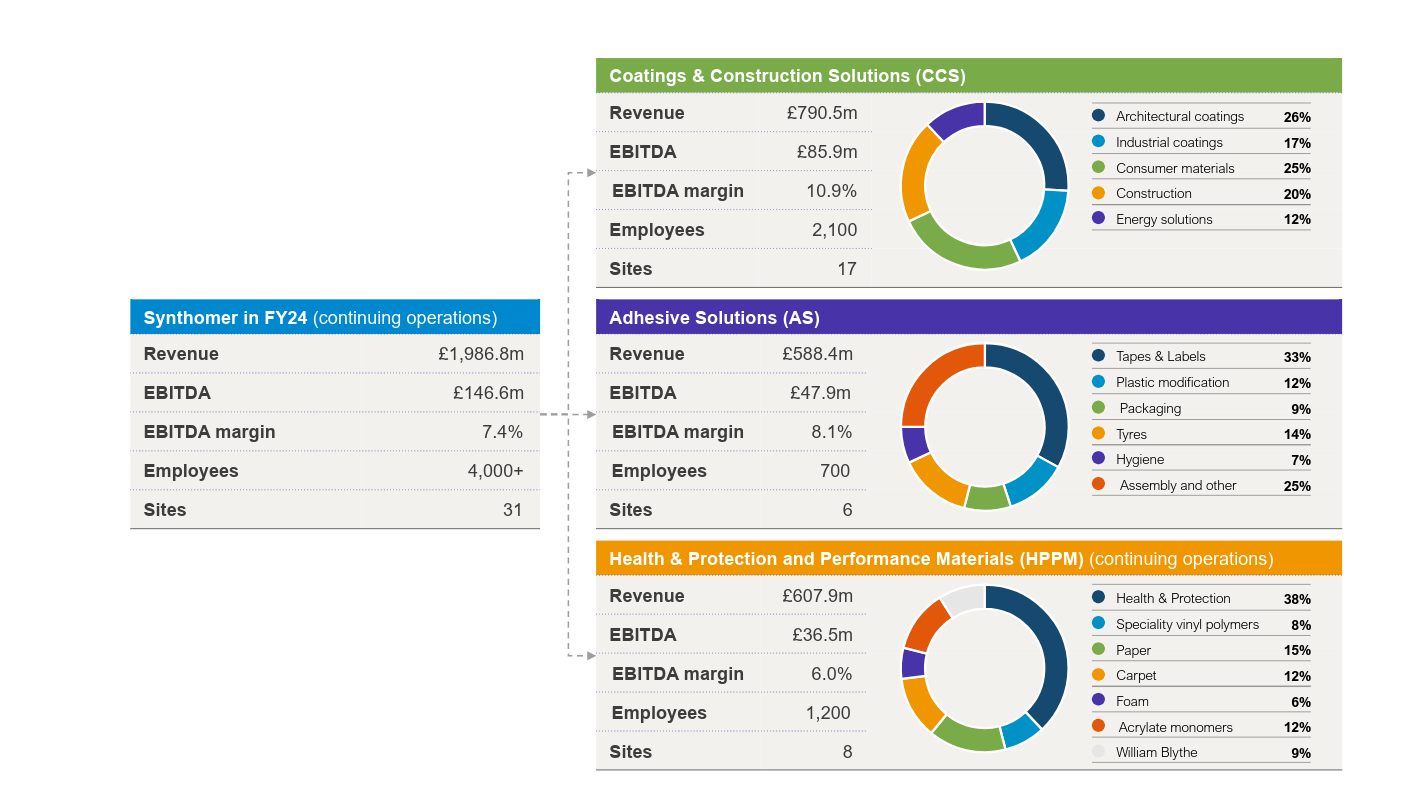Click the Tapes & Labels legend dot

[1098, 356]
